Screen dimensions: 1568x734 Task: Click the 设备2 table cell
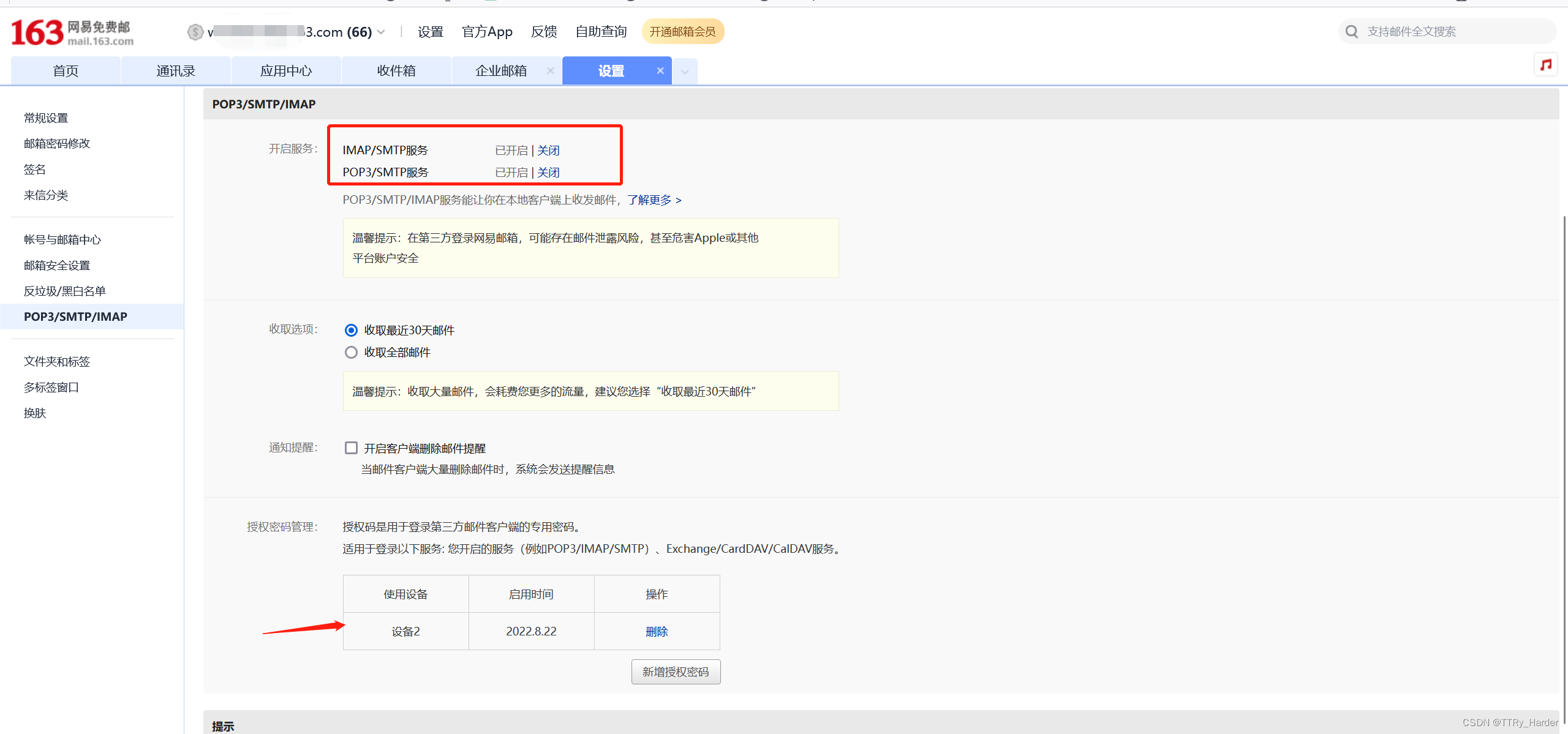click(x=405, y=631)
